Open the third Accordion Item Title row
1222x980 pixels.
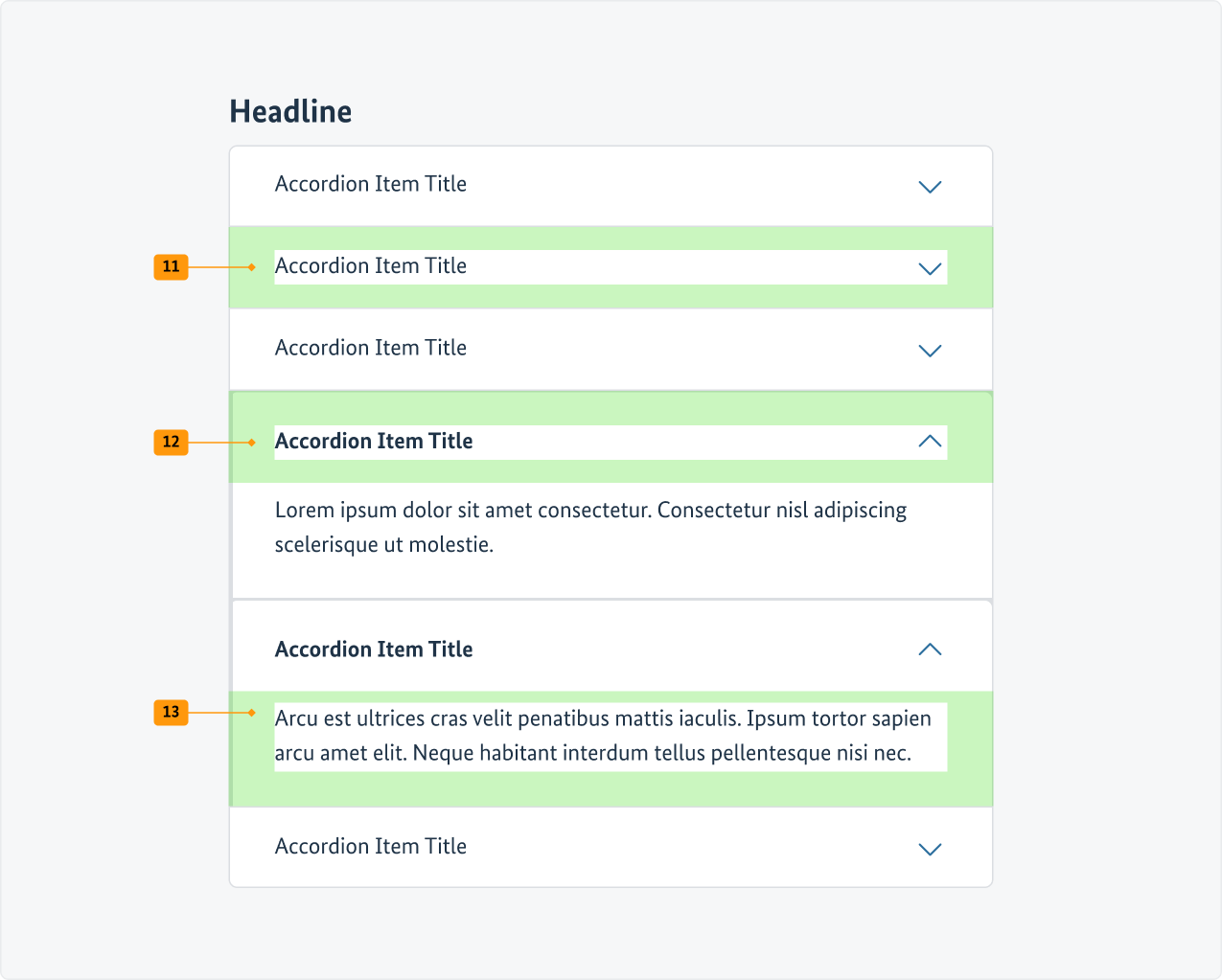[371, 348]
